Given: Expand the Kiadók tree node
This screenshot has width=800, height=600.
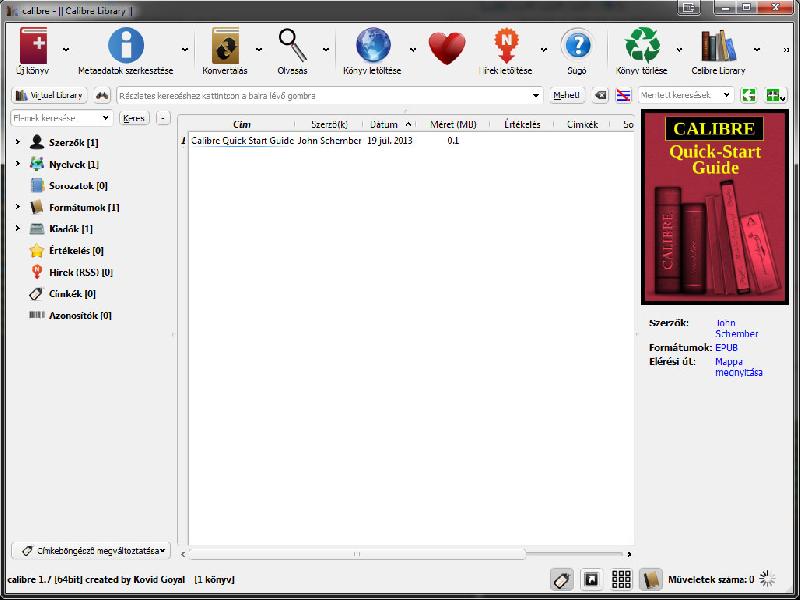Looking at the screenshot, I should tap(18, 228).
